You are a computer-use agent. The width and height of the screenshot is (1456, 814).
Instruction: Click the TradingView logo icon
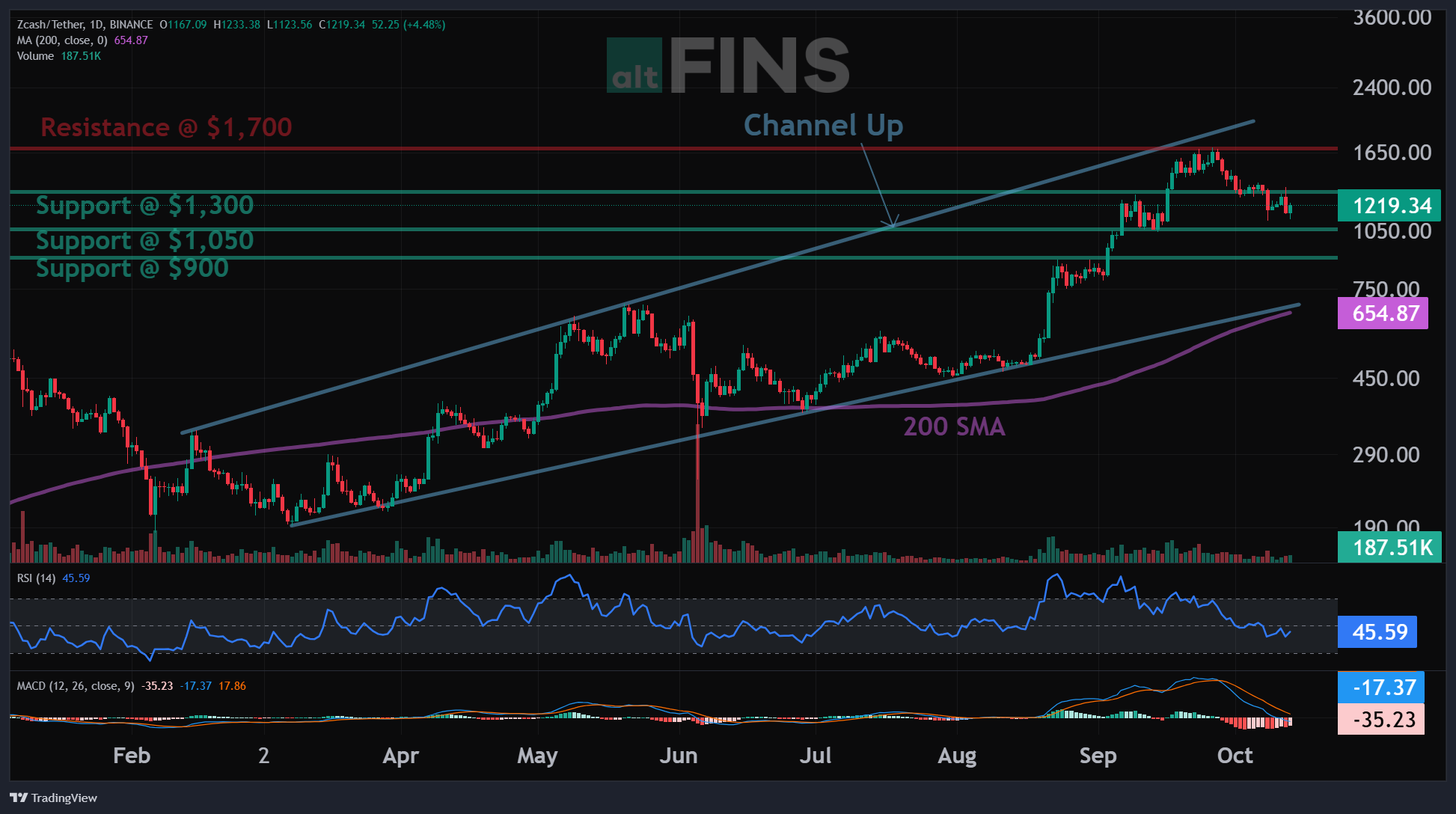pos(19,798)
